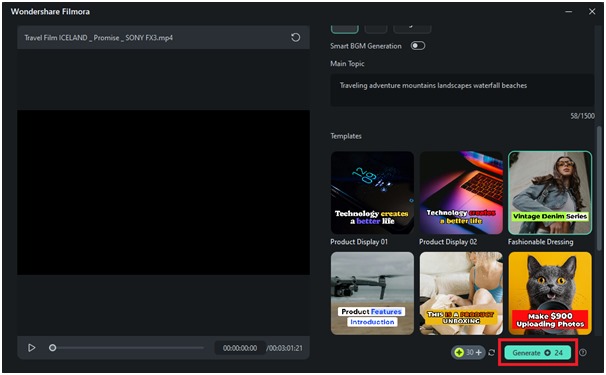Click the Generate button
The image size is (606, 375).
[538, 353]
